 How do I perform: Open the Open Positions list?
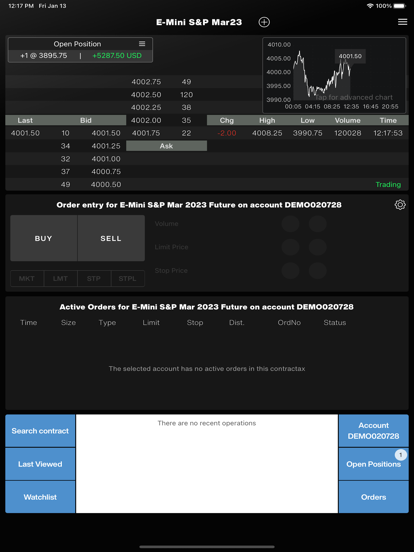click(x=374, y=464)
